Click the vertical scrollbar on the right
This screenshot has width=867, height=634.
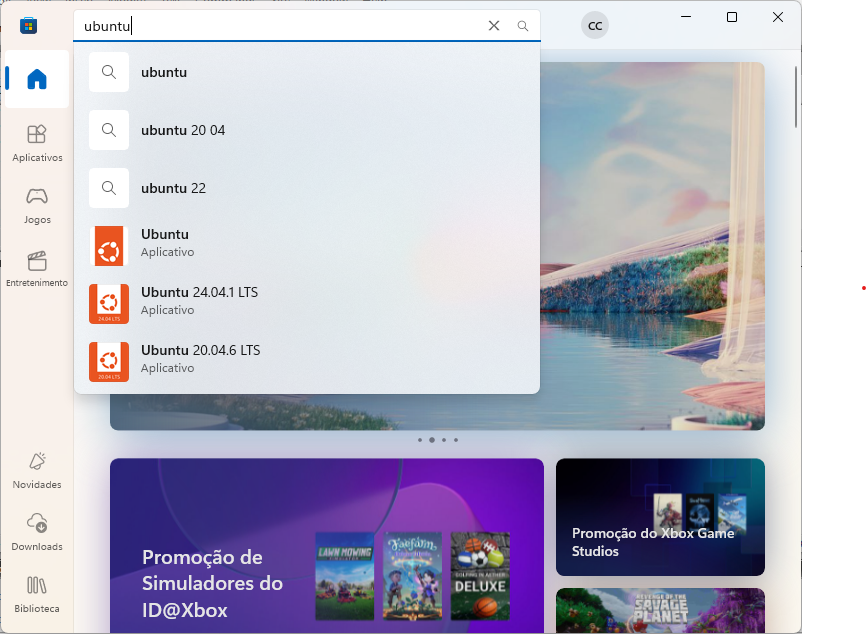(x=796, y=97)
